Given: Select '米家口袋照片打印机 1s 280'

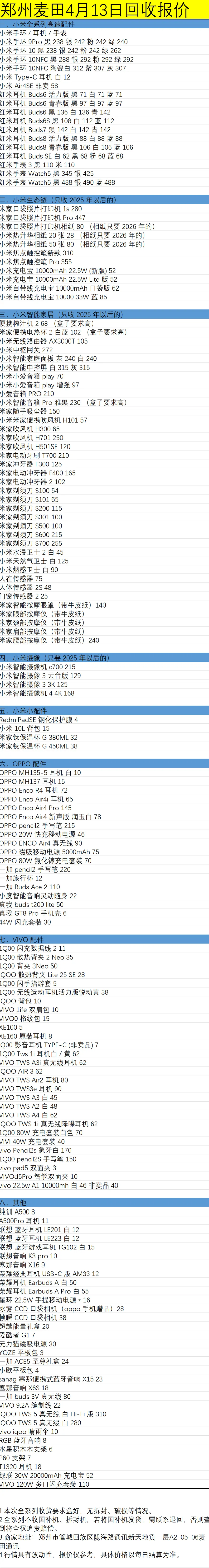Looking at the screenshot, I should (41, 209).
